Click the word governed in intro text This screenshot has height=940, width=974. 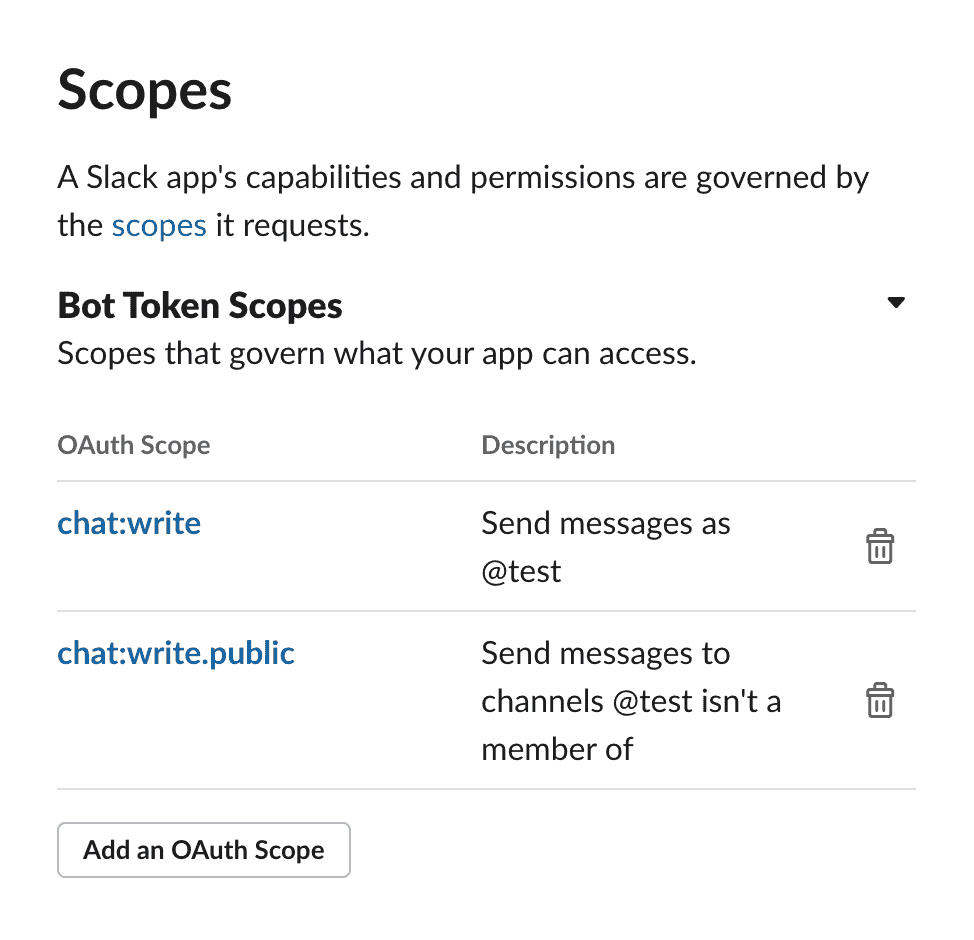coord(761,178)
